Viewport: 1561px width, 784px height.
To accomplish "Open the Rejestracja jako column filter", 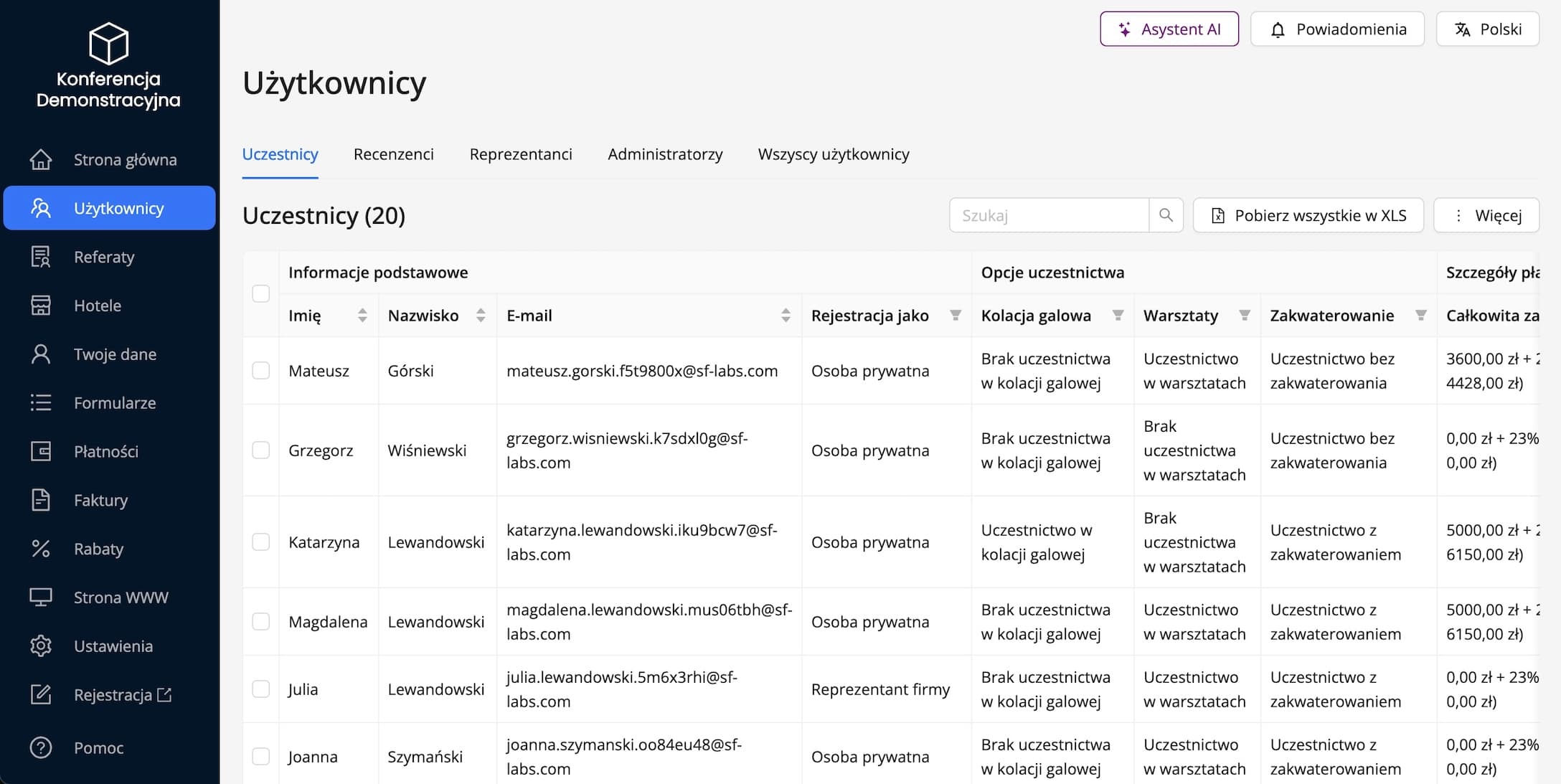I will (956, 316).
